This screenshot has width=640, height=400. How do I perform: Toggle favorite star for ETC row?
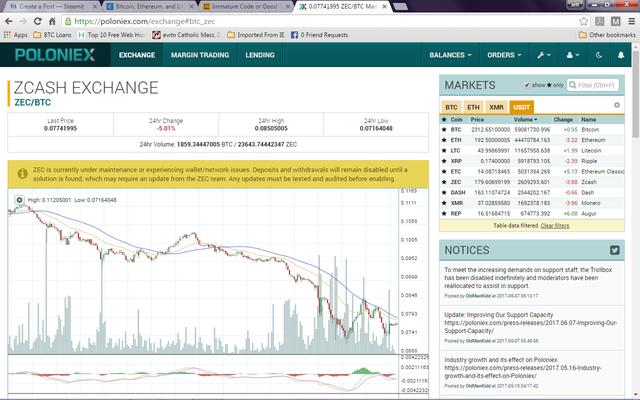coord(444,171)
